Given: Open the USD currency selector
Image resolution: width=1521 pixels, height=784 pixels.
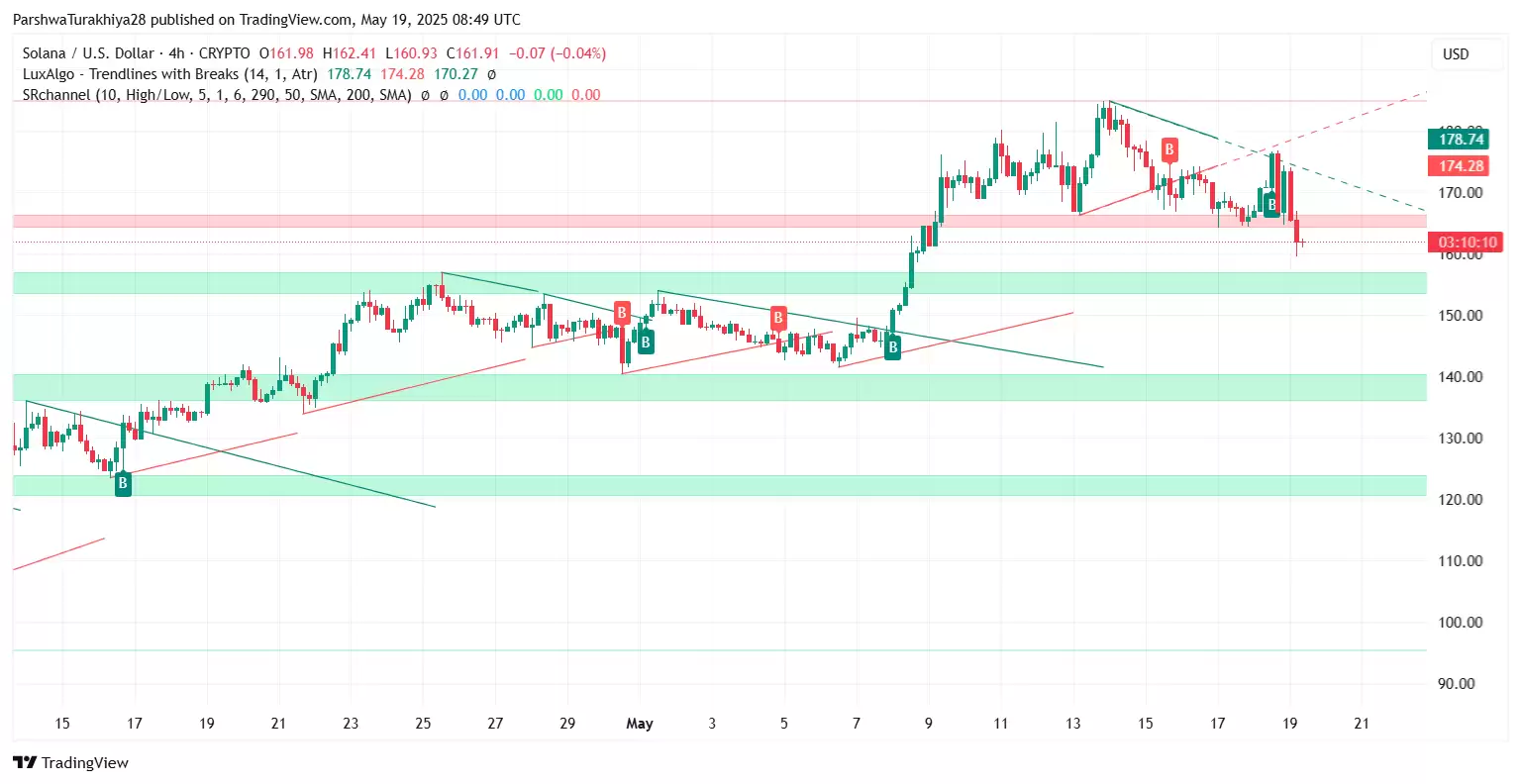Looking at the screenshot, I should coord(1455,54).
